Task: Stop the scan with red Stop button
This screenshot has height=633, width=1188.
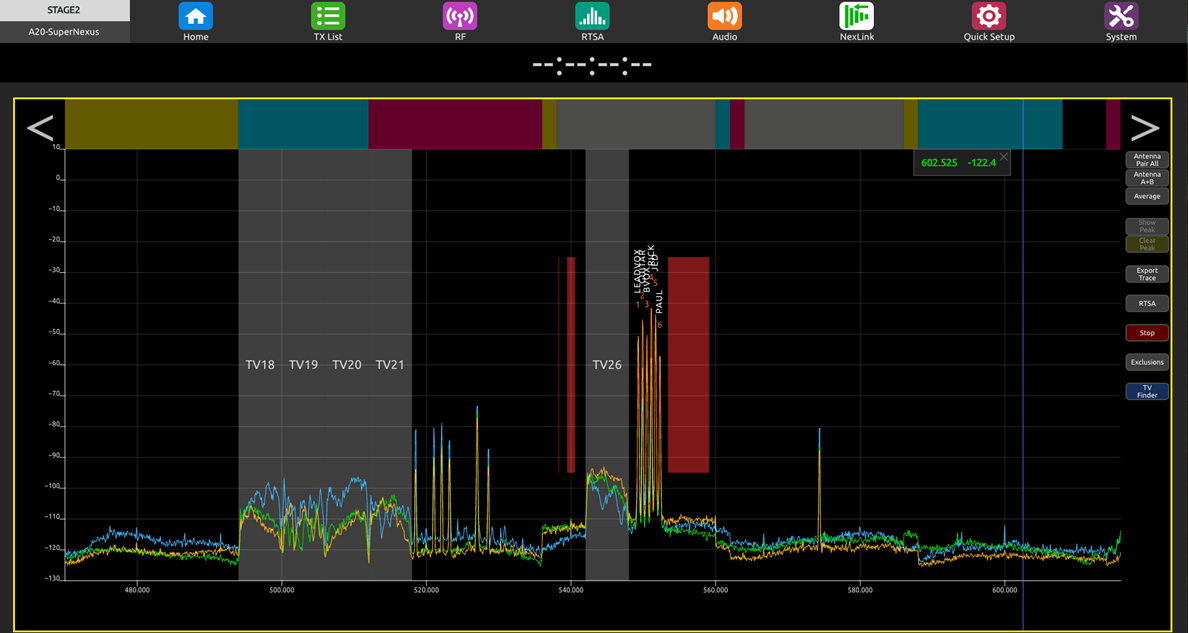Action: click(1147, 333)
